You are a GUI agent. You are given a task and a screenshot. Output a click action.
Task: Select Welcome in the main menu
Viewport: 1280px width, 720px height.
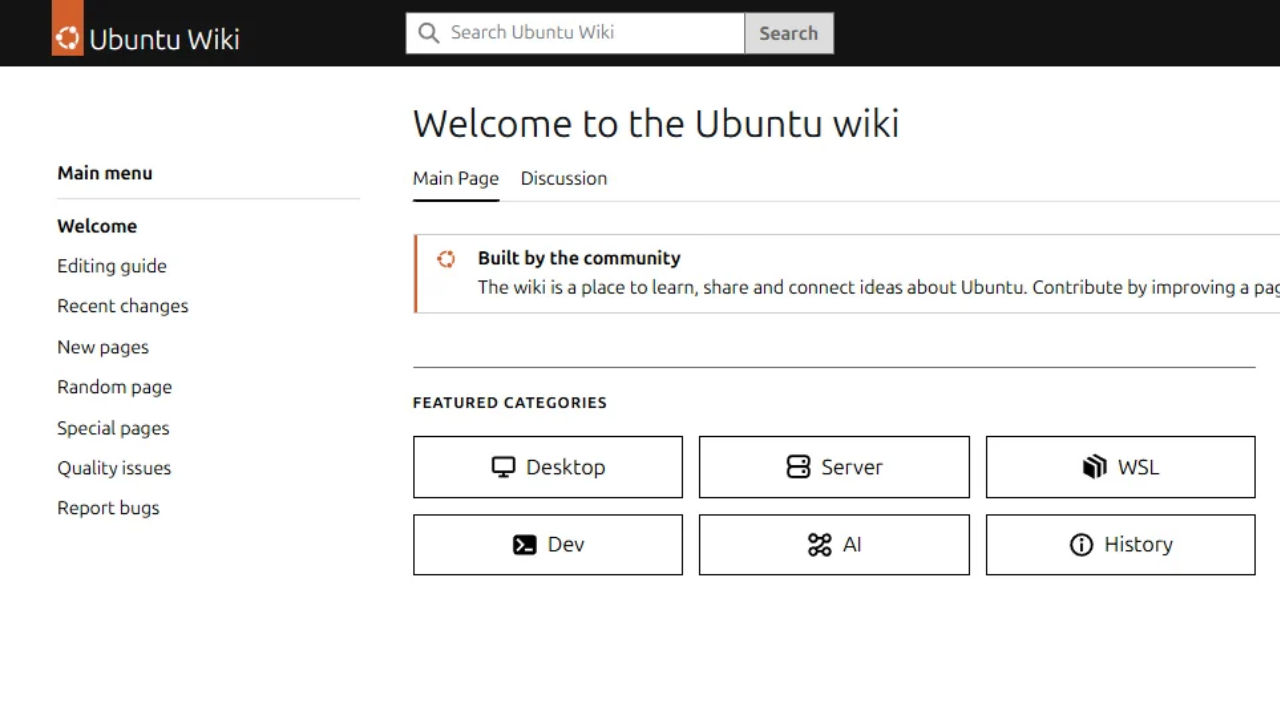coord(97,226)
